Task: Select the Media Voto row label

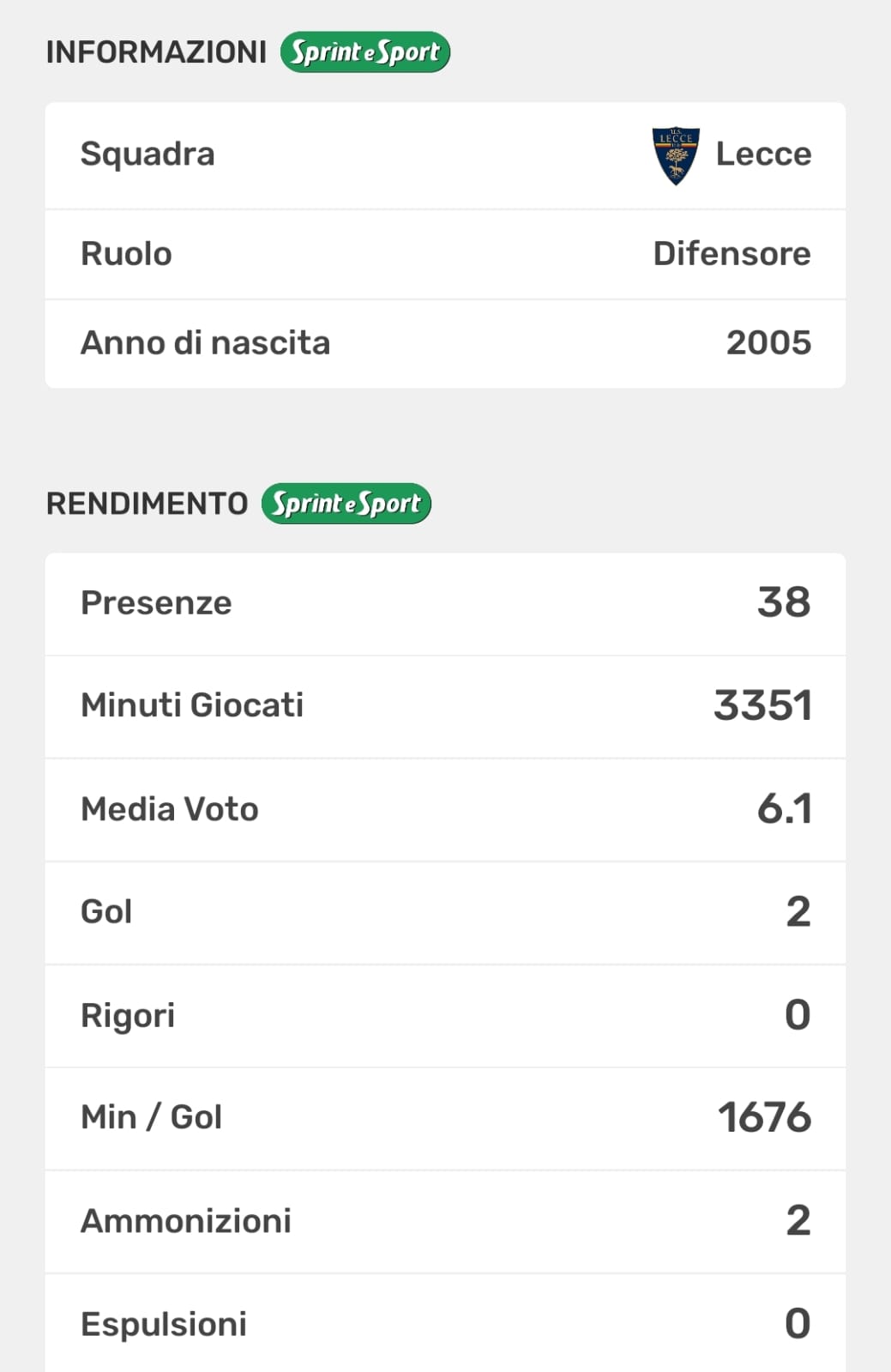Action: 170,809
